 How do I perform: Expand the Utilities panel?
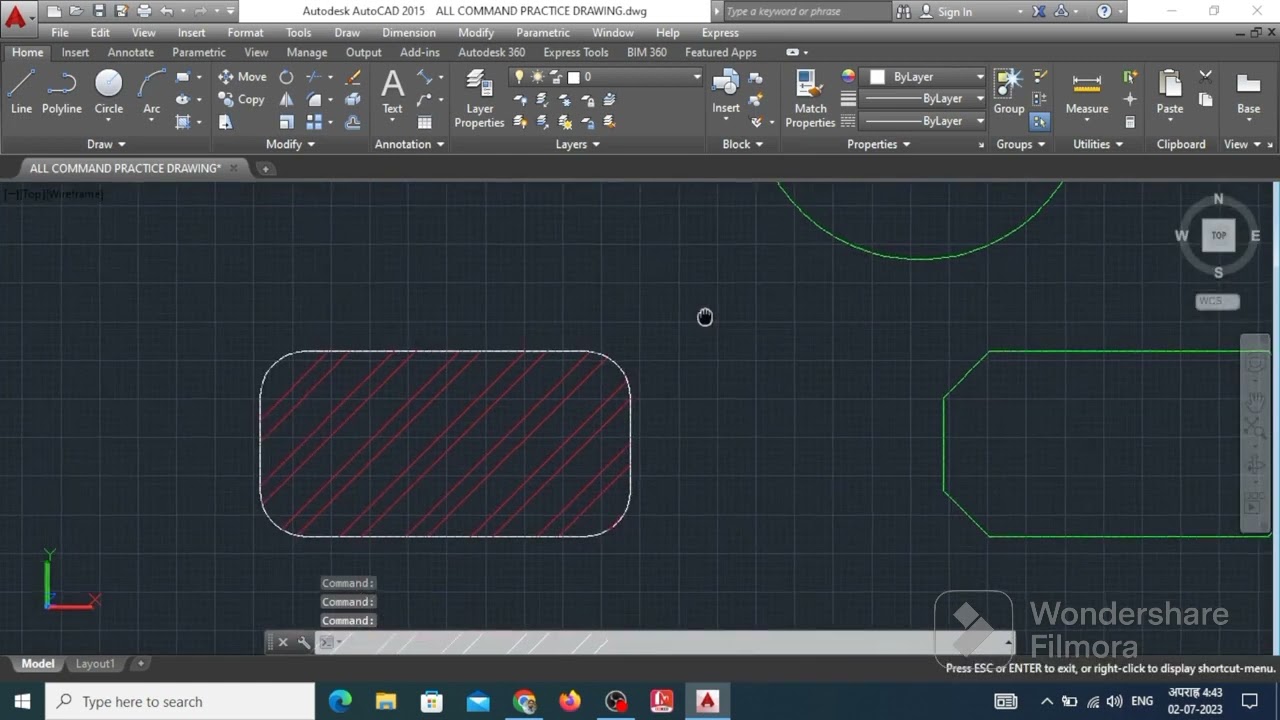pyautogui.click(x=1098, y=144)
